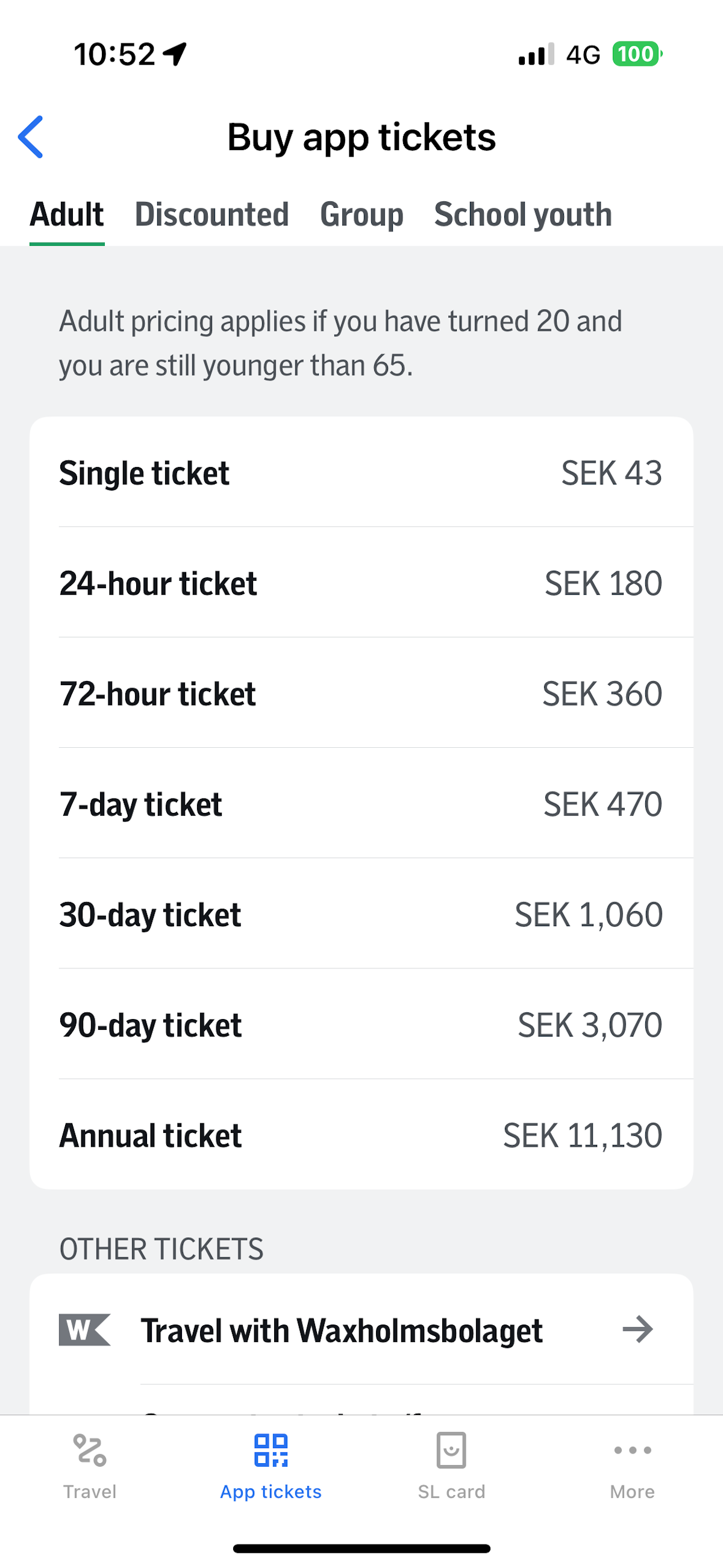The image size is (723, 1568).
Task: Buy the 24-hour ticket
Action: [361, 583]
